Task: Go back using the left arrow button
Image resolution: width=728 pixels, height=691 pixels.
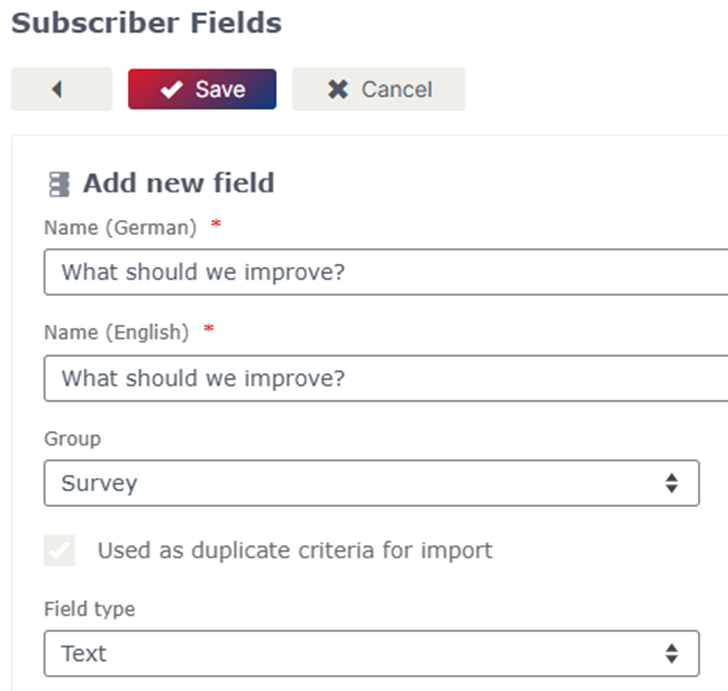Action: pos(61,89)
